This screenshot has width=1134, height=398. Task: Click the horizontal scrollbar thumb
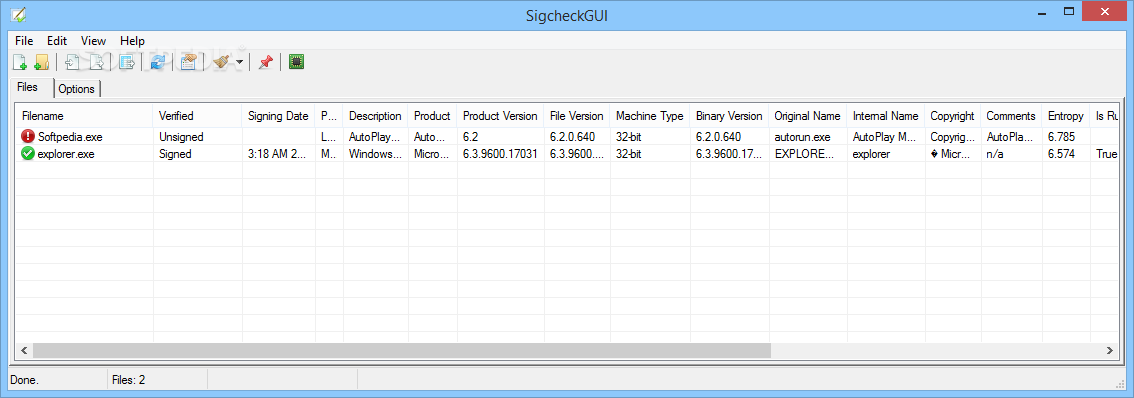point(401,350)
